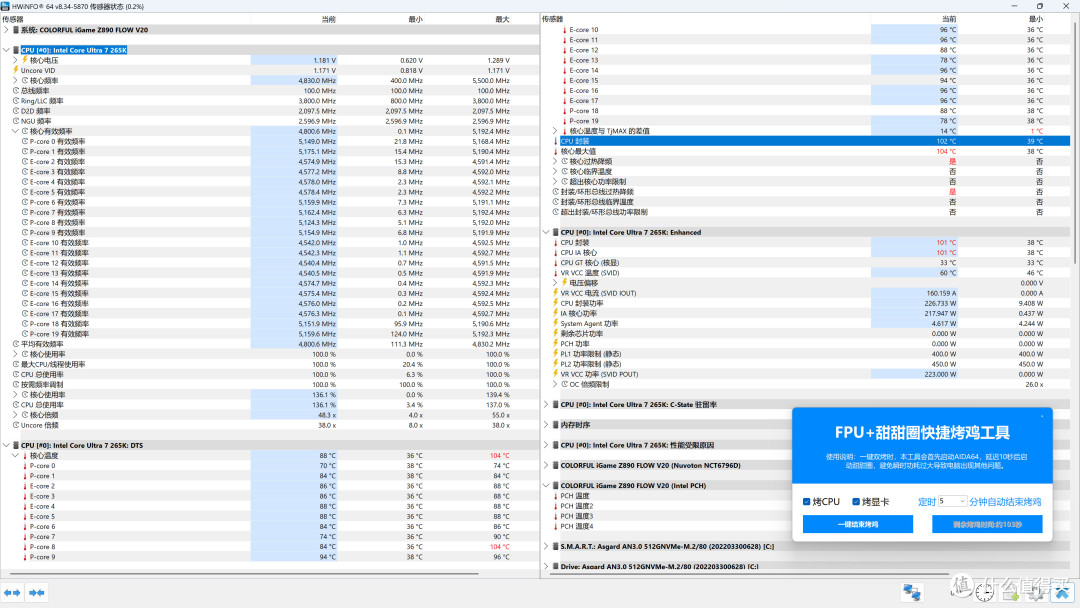This screenshot has width=1080, height=608.
Task: Close the FPU+甜甜圈 tool popup
Action: click(x=1042, y=416)
